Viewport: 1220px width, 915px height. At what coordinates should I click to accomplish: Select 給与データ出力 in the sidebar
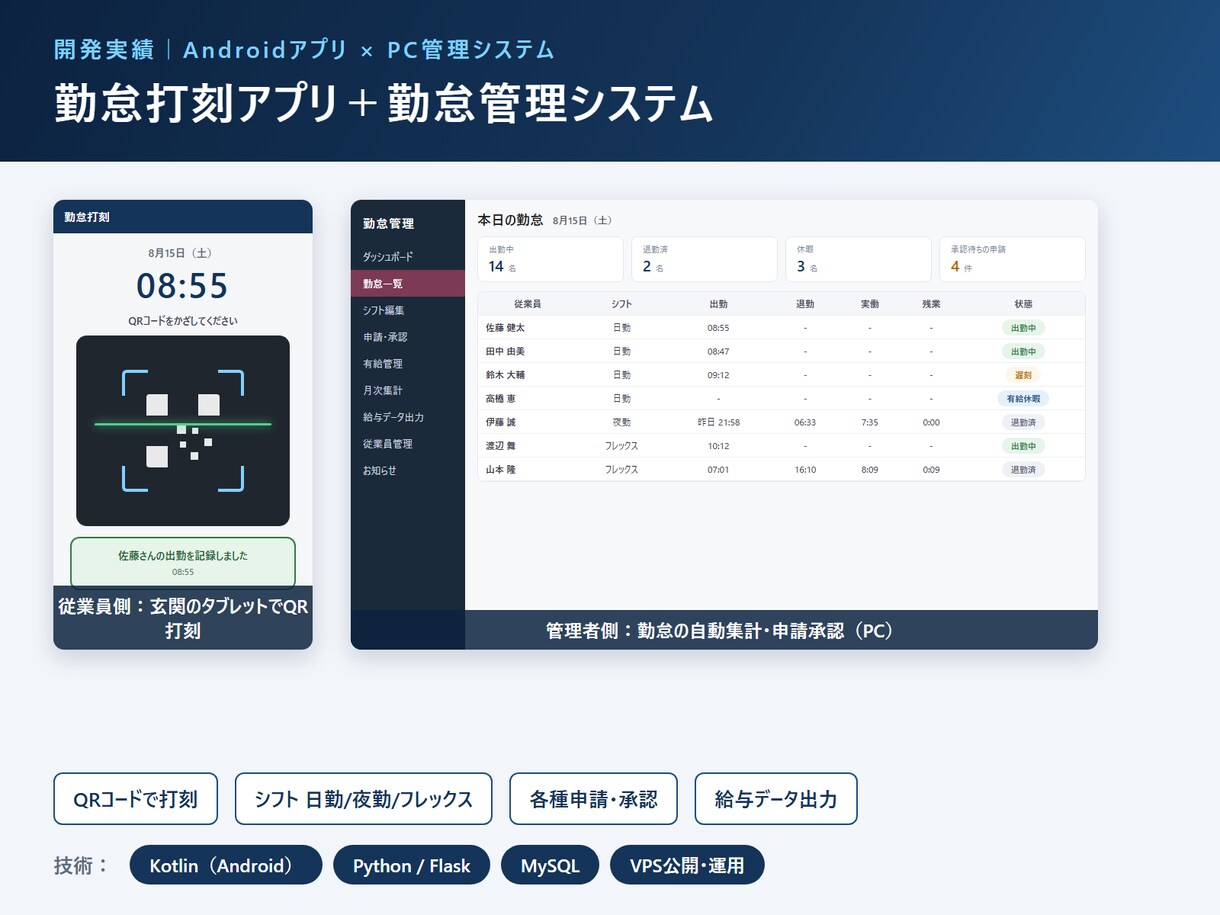tap(407, 417)
